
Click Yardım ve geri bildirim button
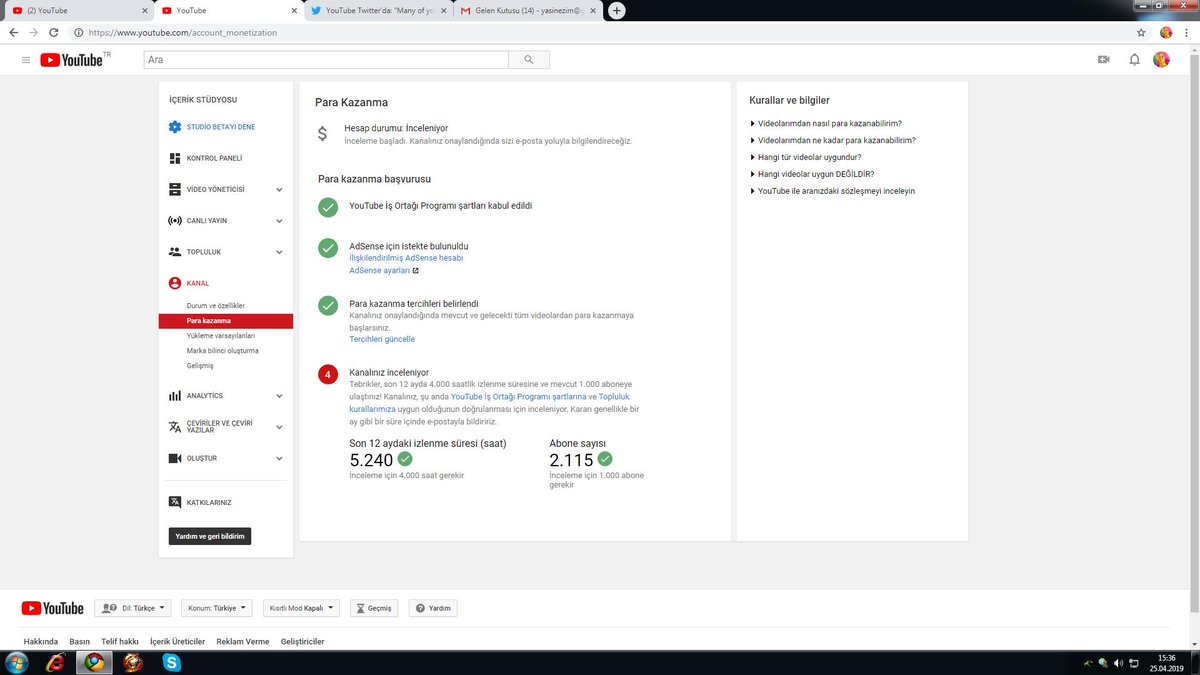click(210, 536)
